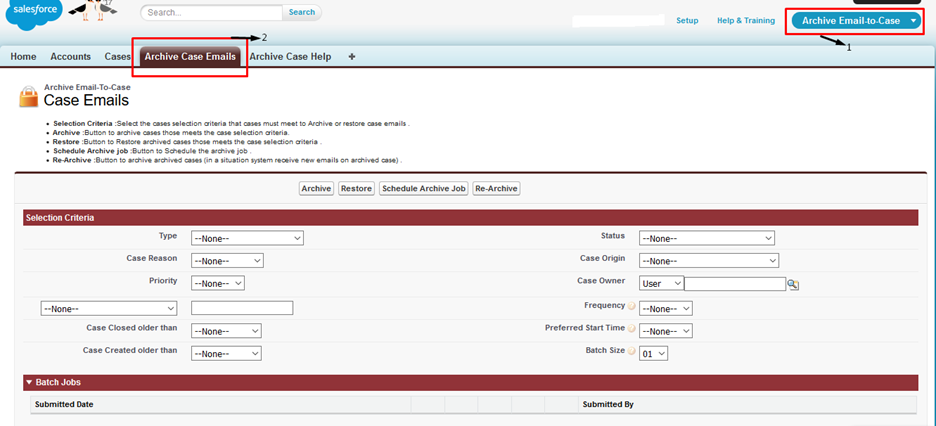Click the Submitted By column header
This screenshot has height=426, width=936.
coord(747,405)
